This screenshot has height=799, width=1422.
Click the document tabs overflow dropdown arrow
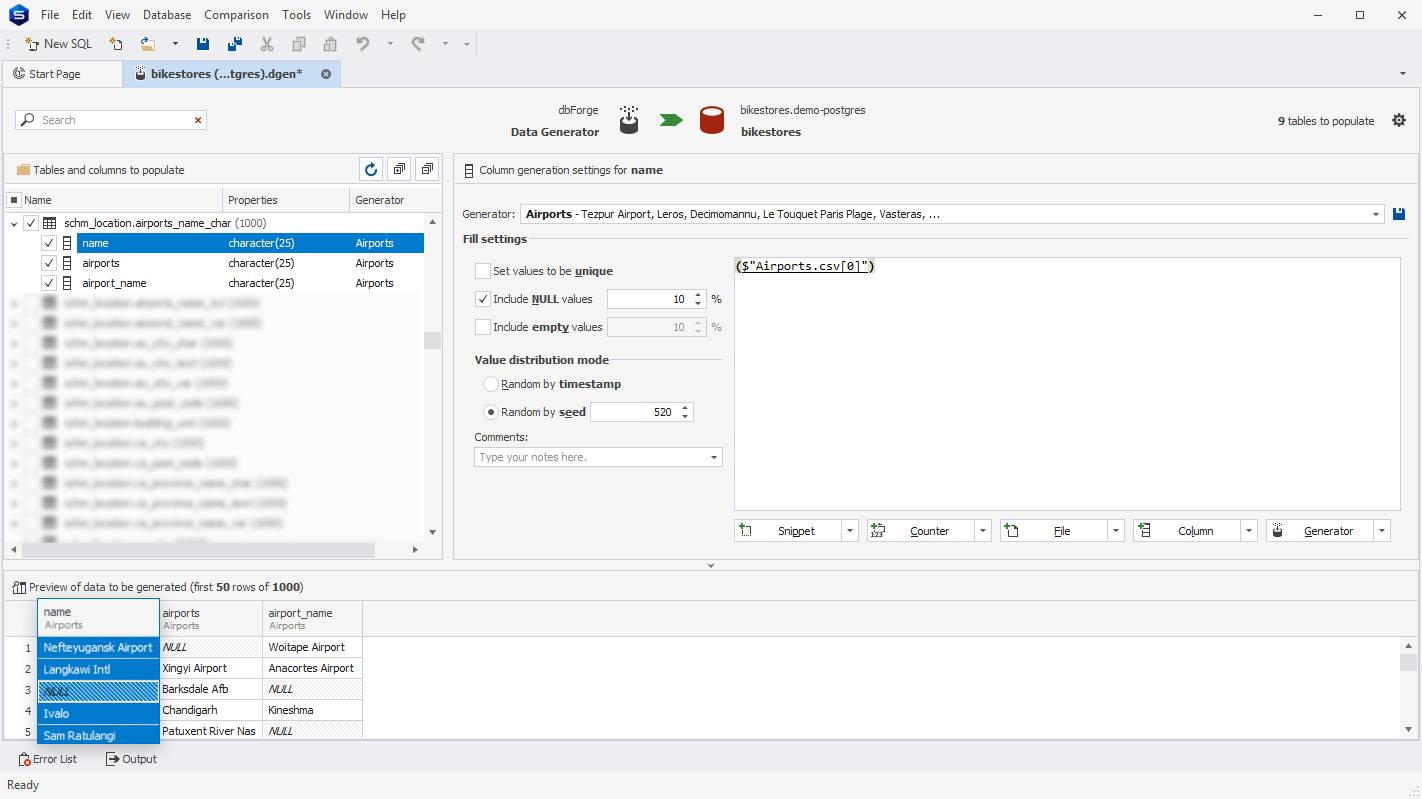click(x=1402, y=74)
